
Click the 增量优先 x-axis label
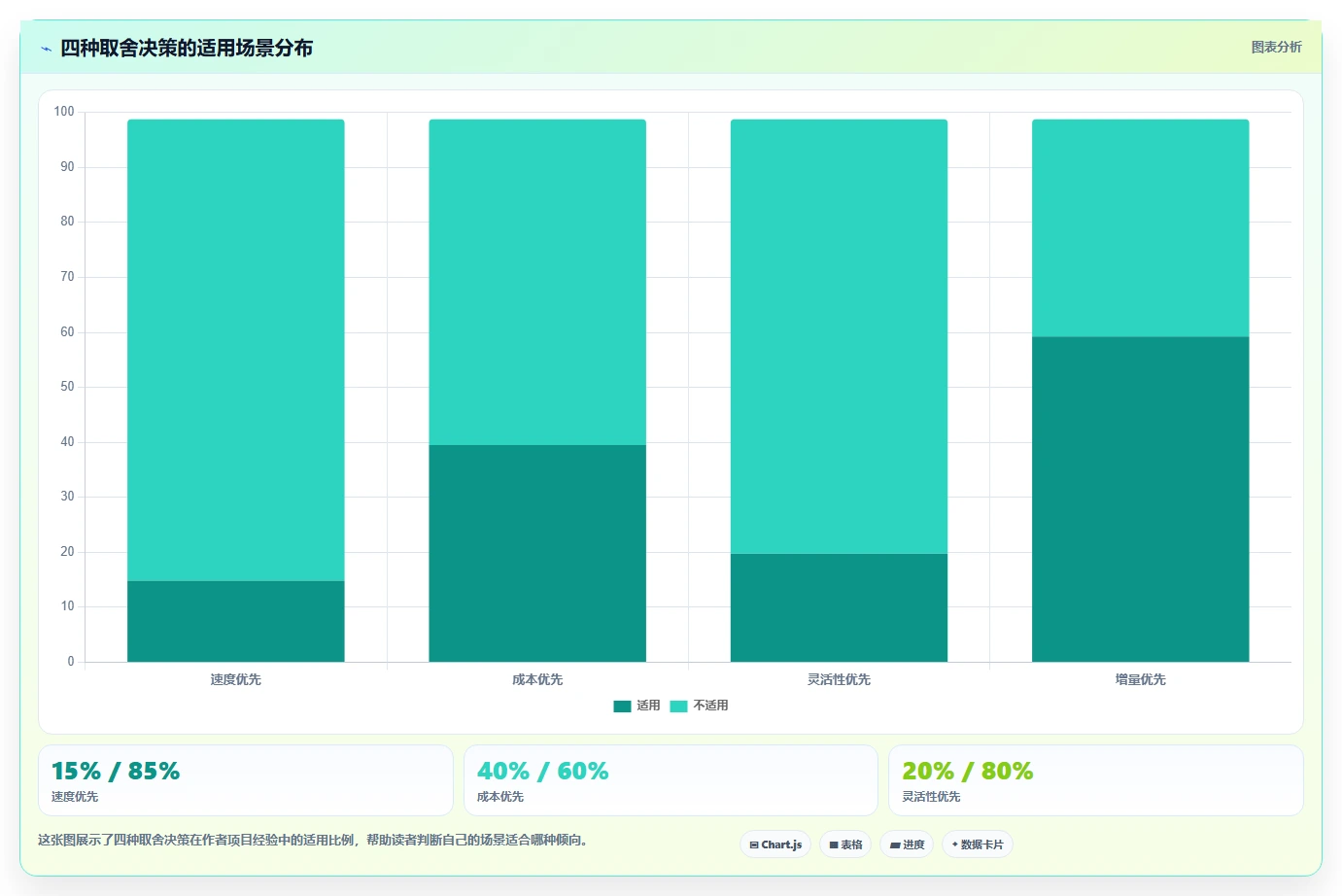(x=1141, y=679)
